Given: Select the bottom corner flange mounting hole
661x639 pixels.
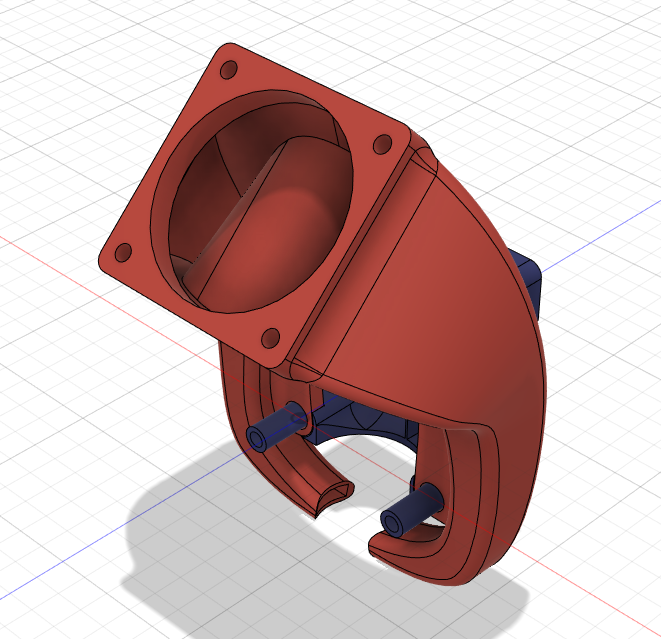Looking at the screenshot, I should (271, 338).
